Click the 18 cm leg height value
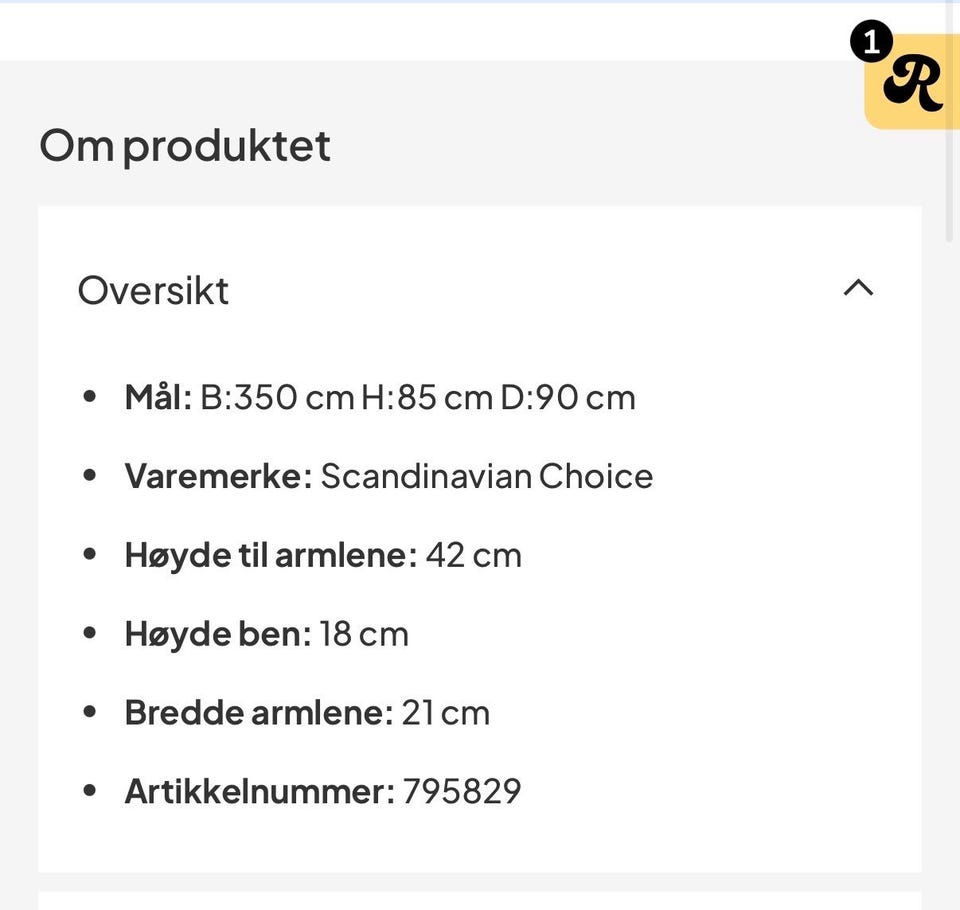Image resolution: width=960 pixels, height=910 pixels. pyautogui.click(x=364, y=634)
